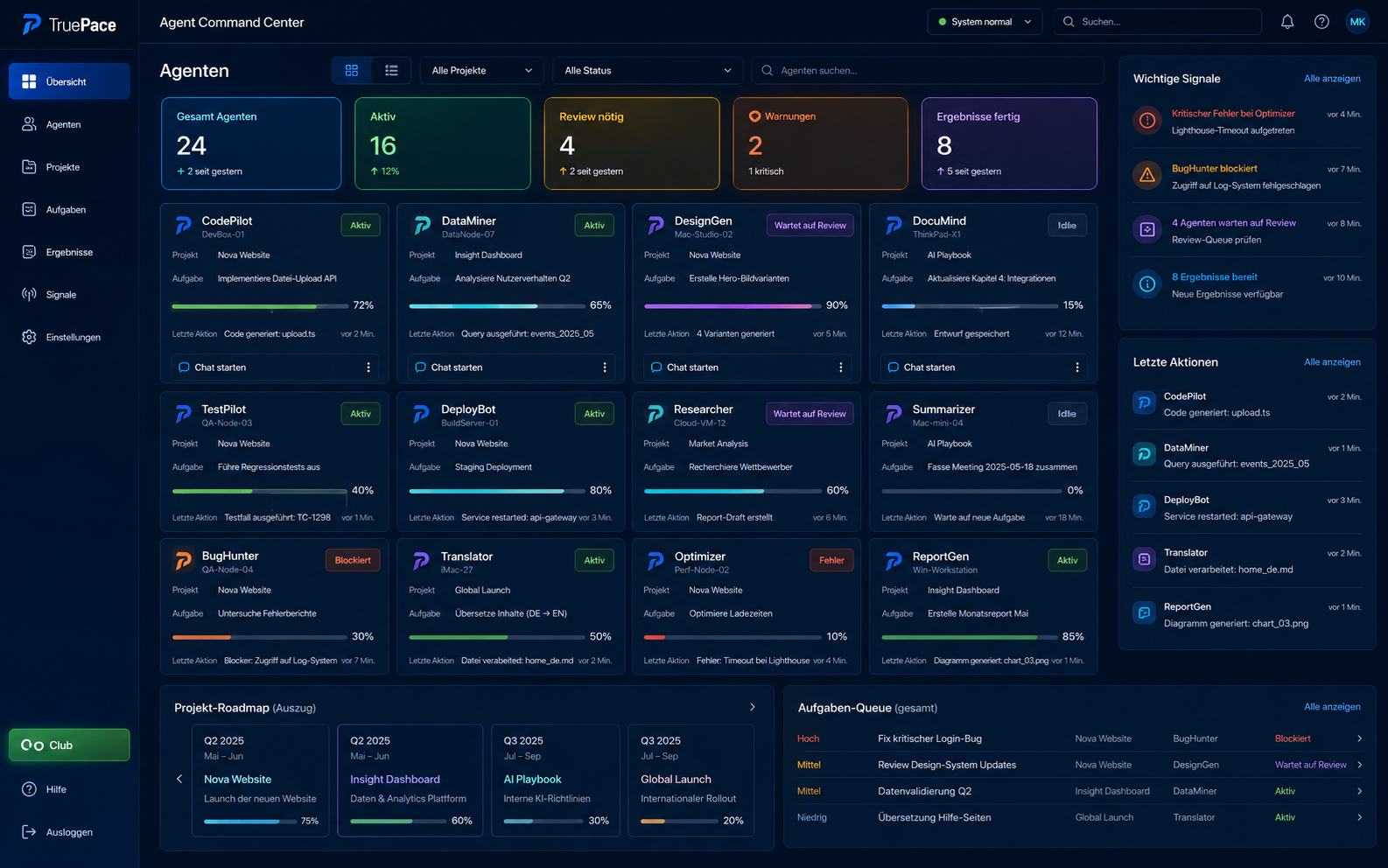Screen dimensions: 1388x868
Task: Click ReportGen icon in Letzte Aktionen
Action: pos(1144,613)
